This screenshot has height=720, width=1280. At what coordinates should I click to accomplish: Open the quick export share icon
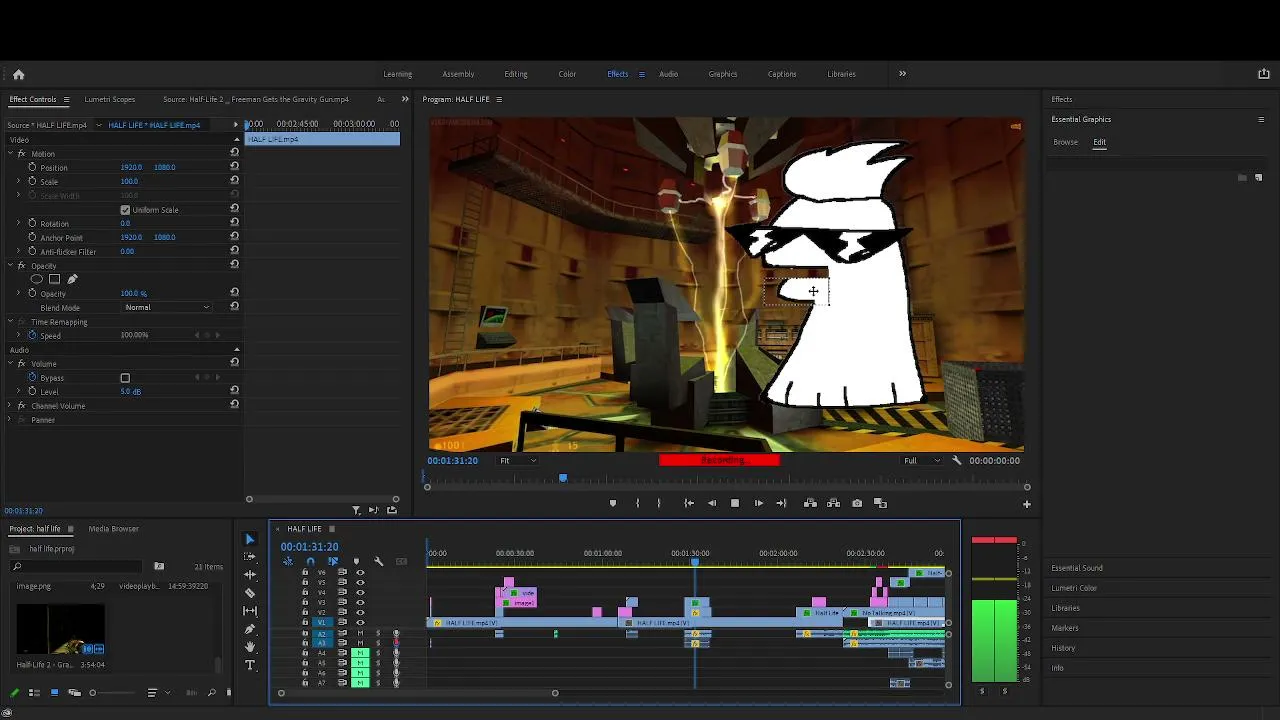click(x=1263, y=74)
